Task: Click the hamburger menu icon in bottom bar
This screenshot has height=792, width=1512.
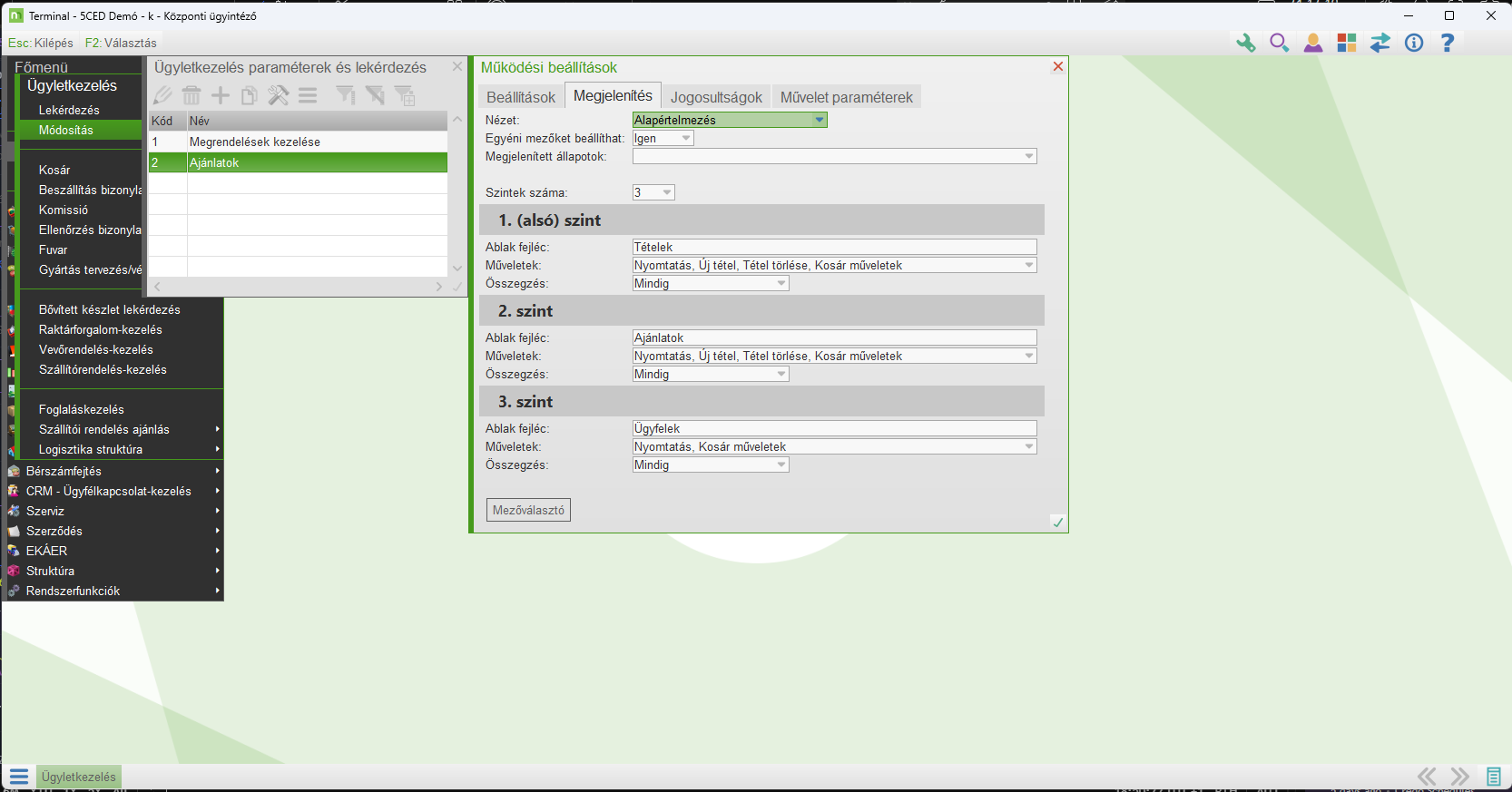Action: coord(19,777)
